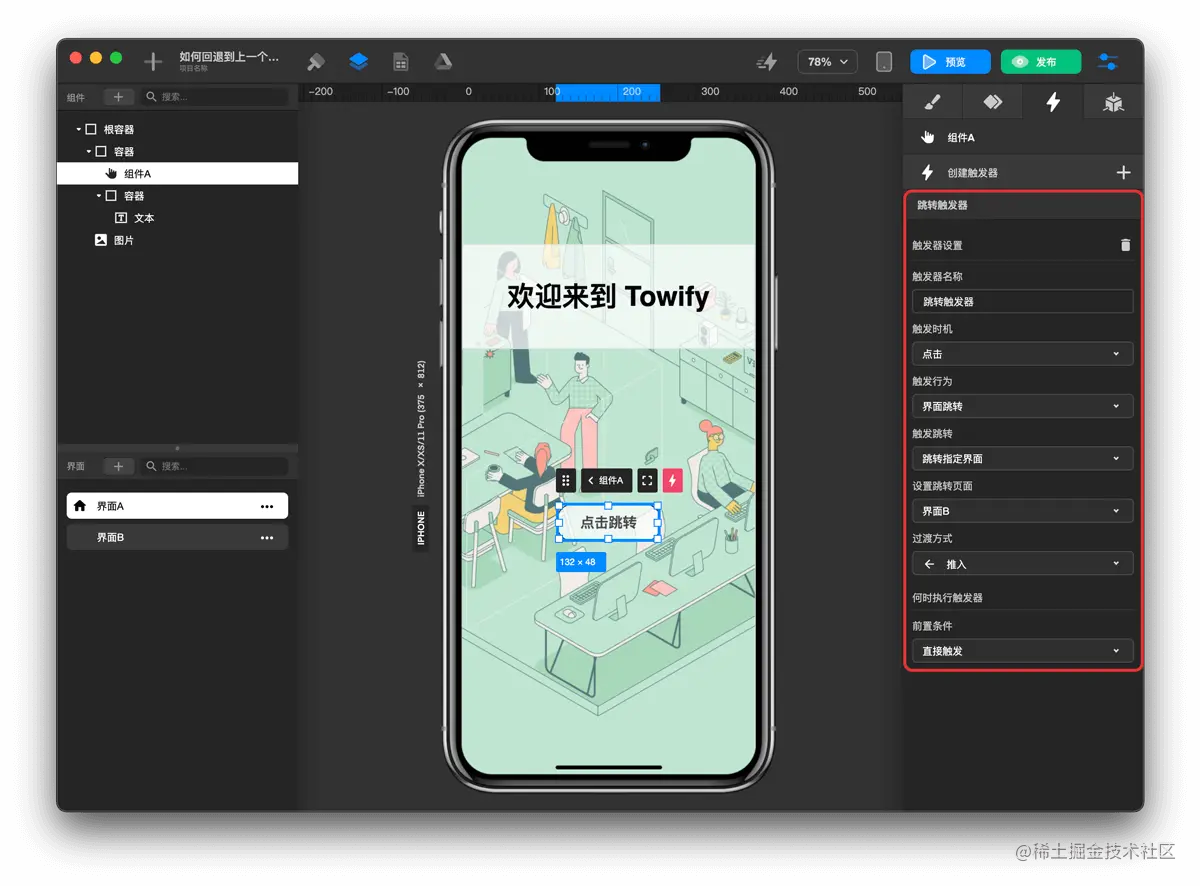Select the 界面A page row
The image size is (1200, 886).
tap(178, 506)
